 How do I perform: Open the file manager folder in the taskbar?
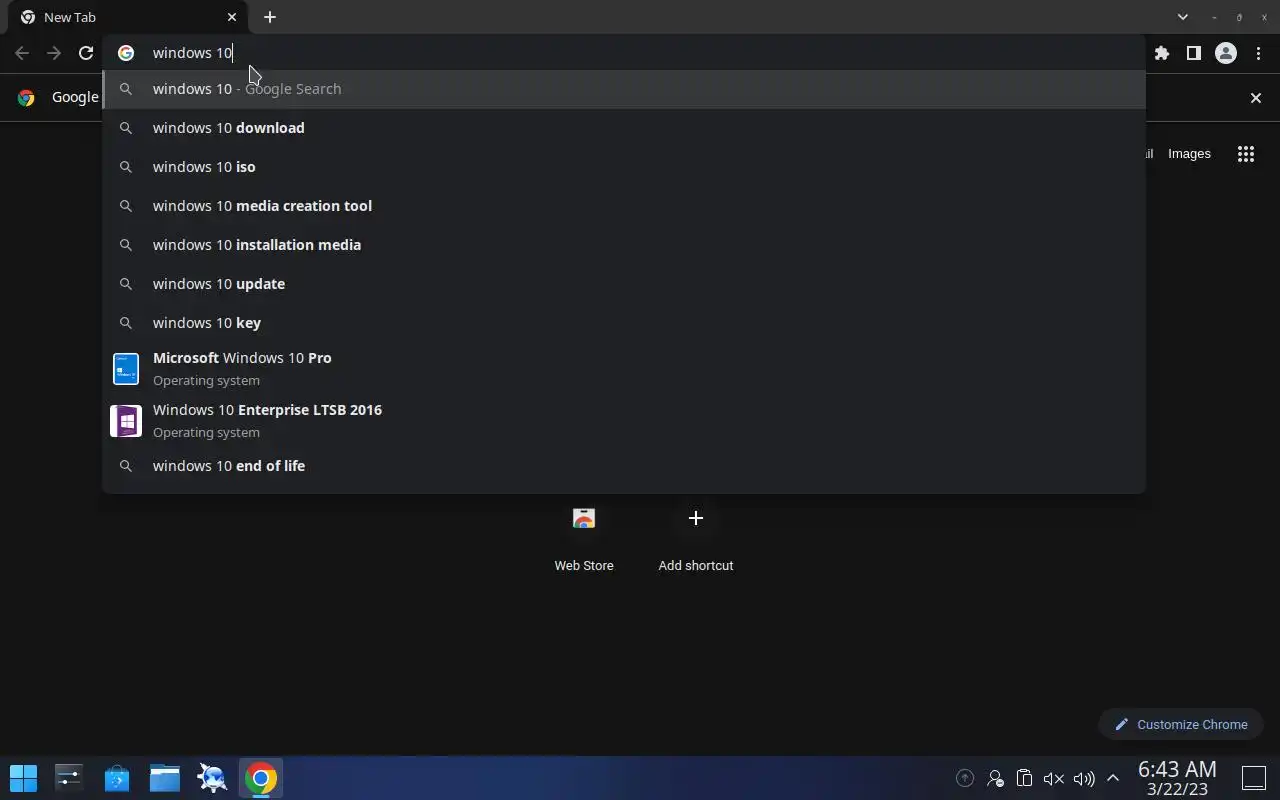(165, 778)
